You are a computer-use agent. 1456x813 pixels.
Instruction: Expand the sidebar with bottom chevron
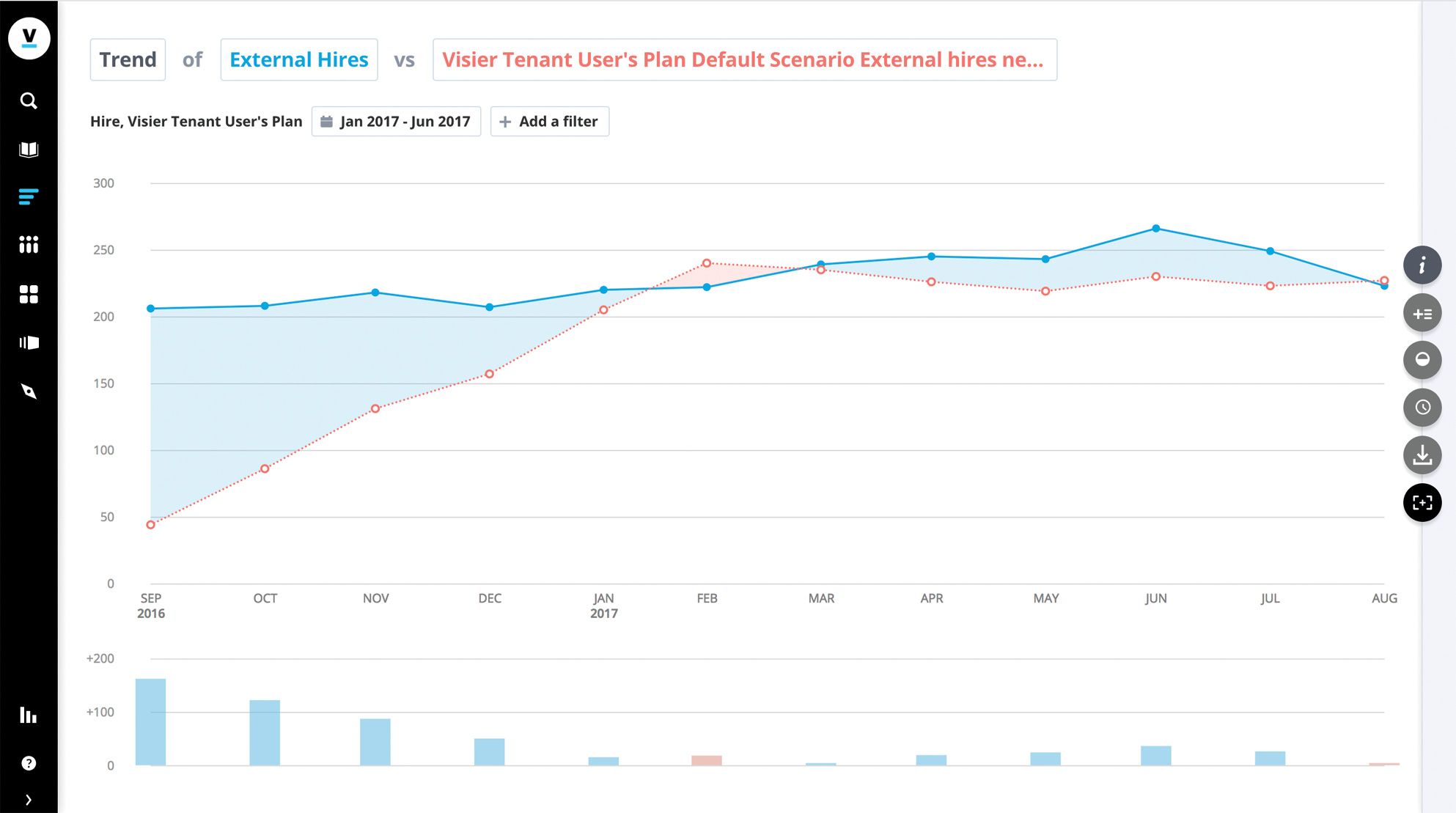(29, 800)
